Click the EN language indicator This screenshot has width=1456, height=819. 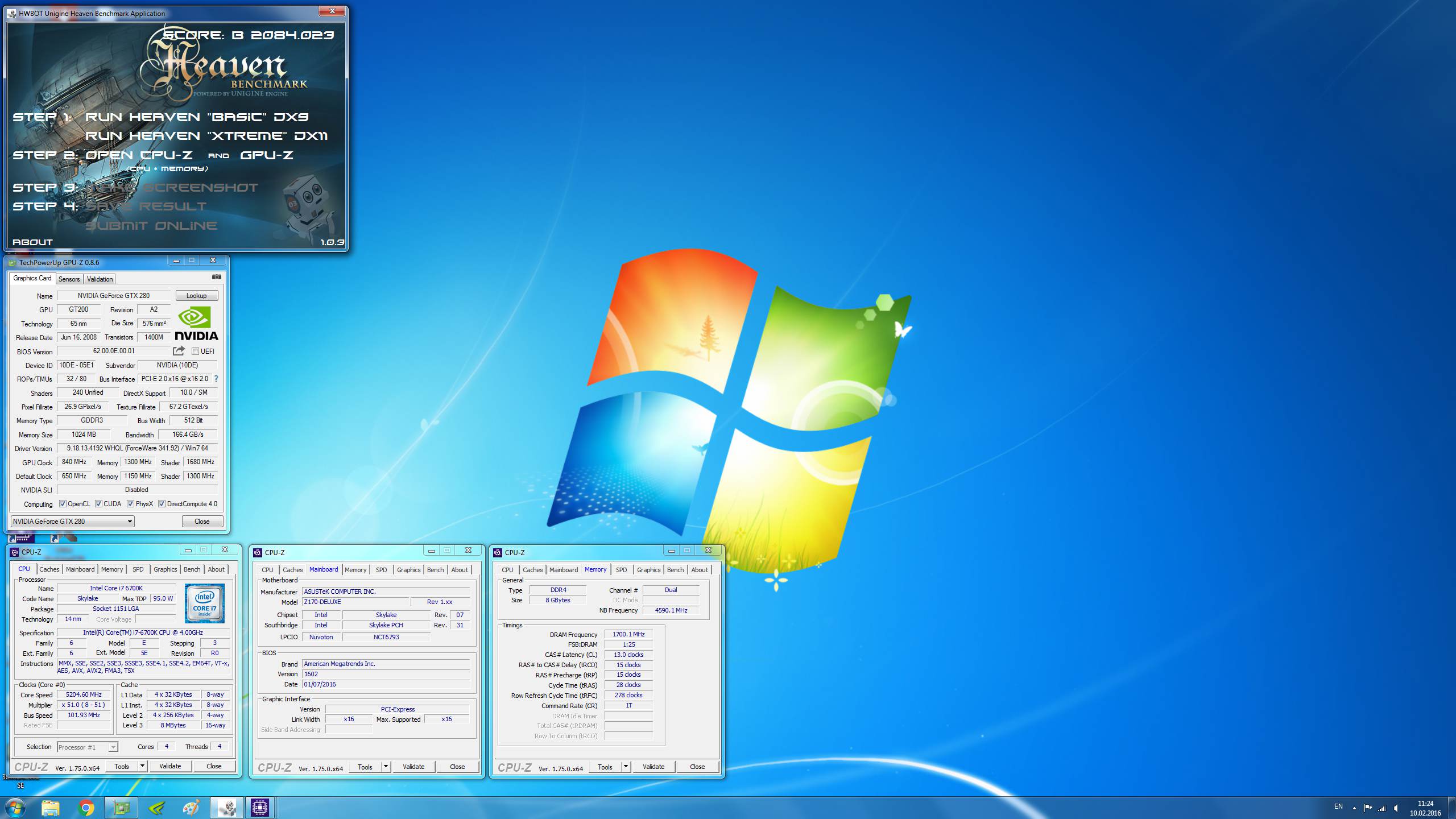point(1338,806)
